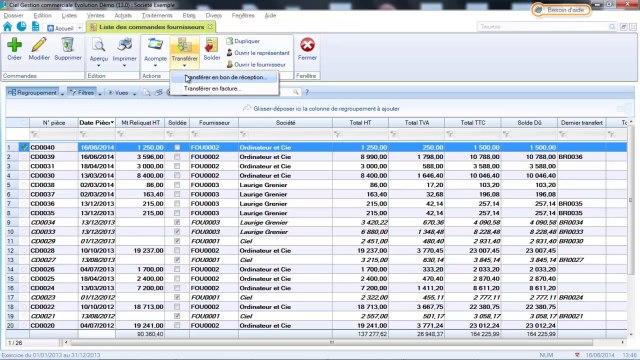Click the magnifier icon in the list search box
This screenshot has width=640, height=360.
point(296,92)
